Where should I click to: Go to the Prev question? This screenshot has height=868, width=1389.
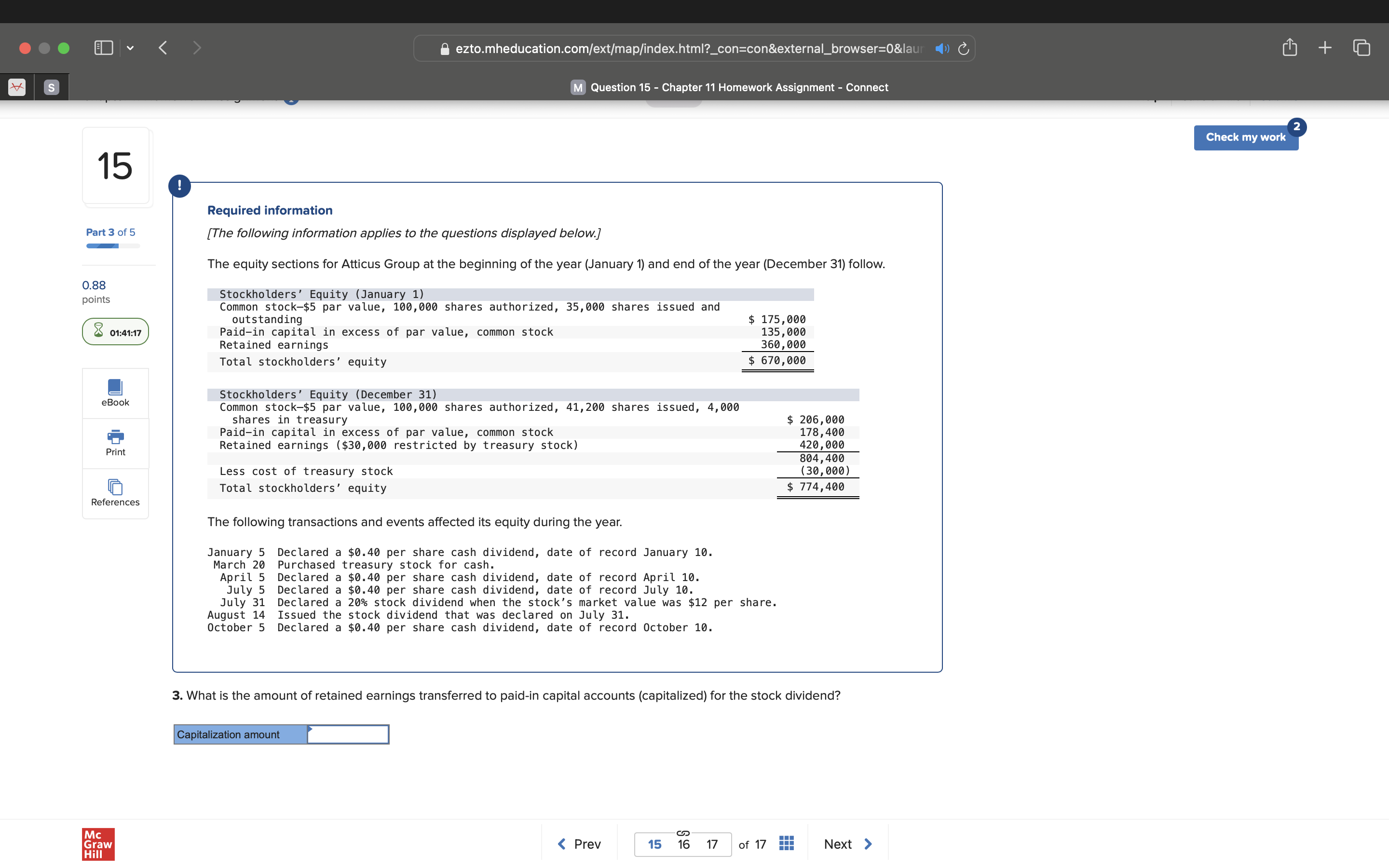(579, 844)
